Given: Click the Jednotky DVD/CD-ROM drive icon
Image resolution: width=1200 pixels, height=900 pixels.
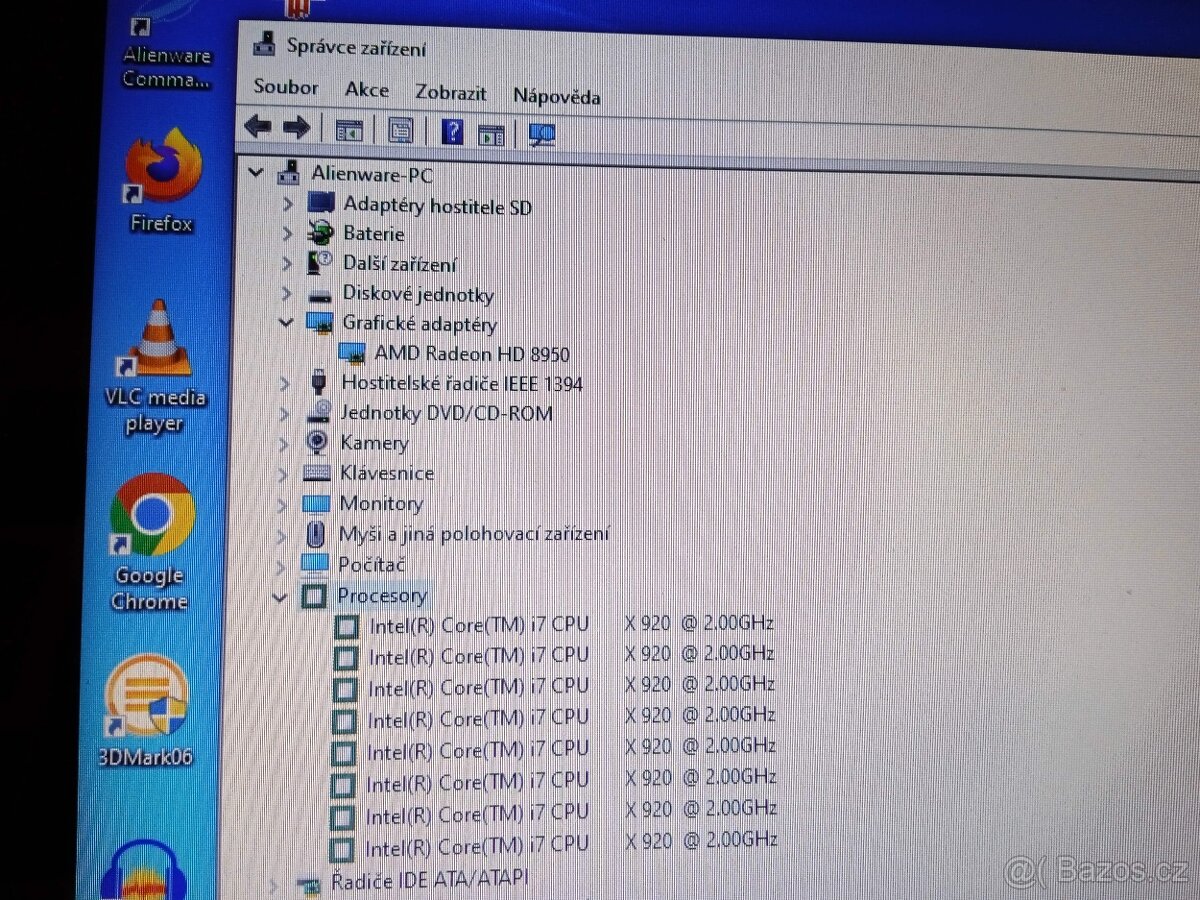Looking at the screenshot, I should click(x=319, y=412).
